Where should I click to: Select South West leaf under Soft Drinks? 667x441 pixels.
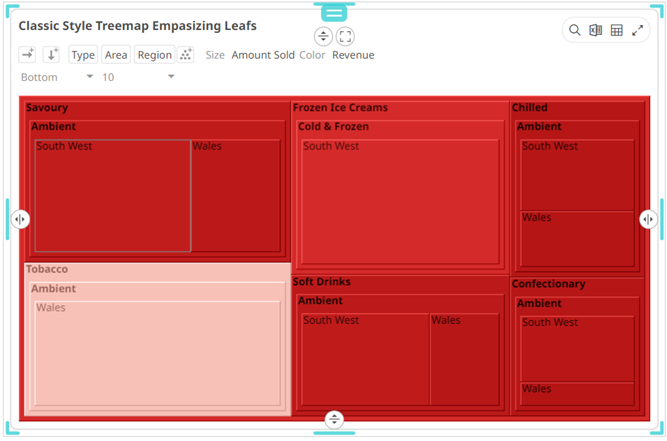coord(365,359)
